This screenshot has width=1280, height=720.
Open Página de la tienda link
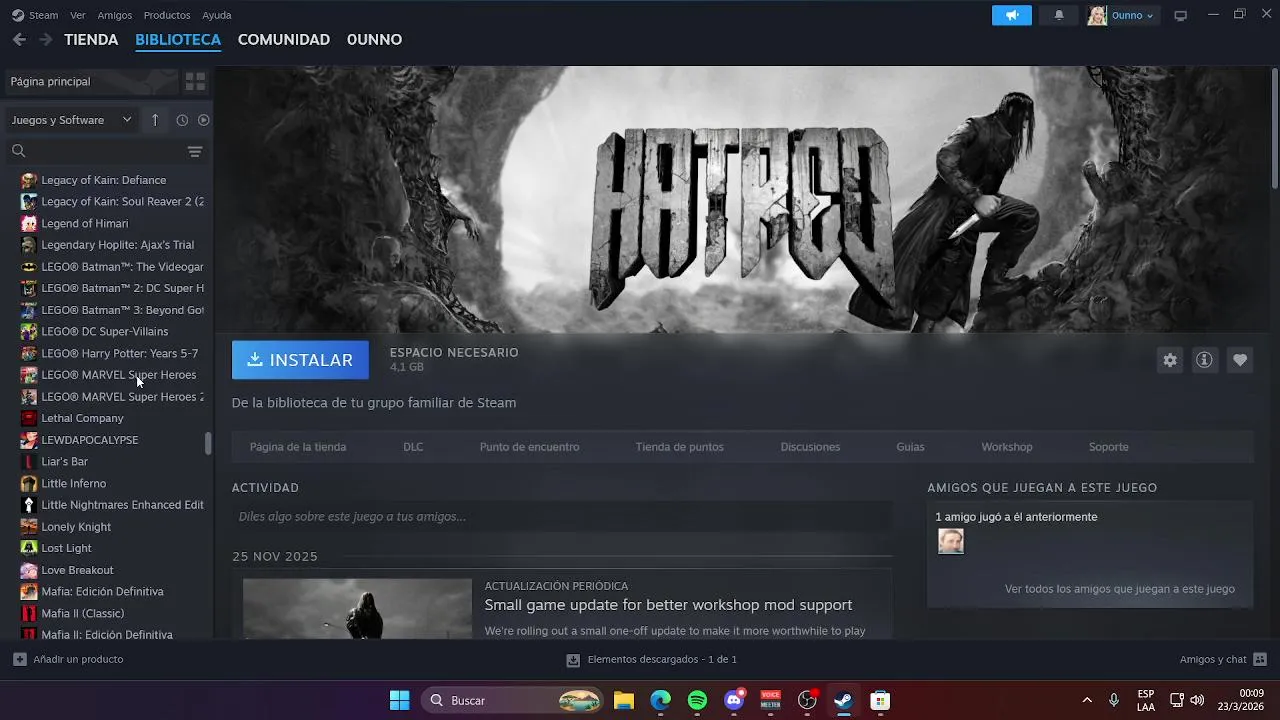point(298,447)
